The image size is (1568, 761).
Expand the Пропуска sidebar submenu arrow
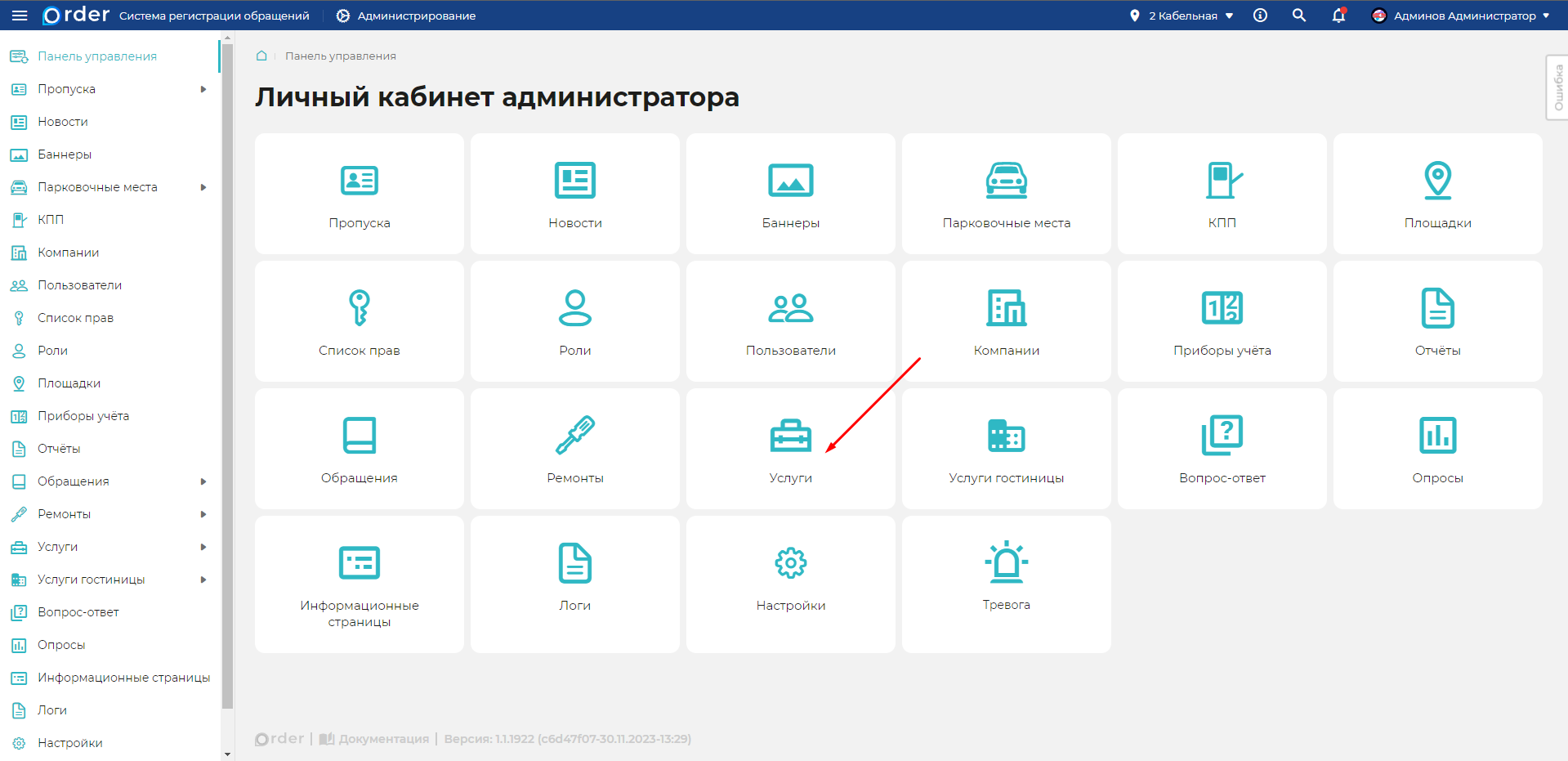[203, 89]
